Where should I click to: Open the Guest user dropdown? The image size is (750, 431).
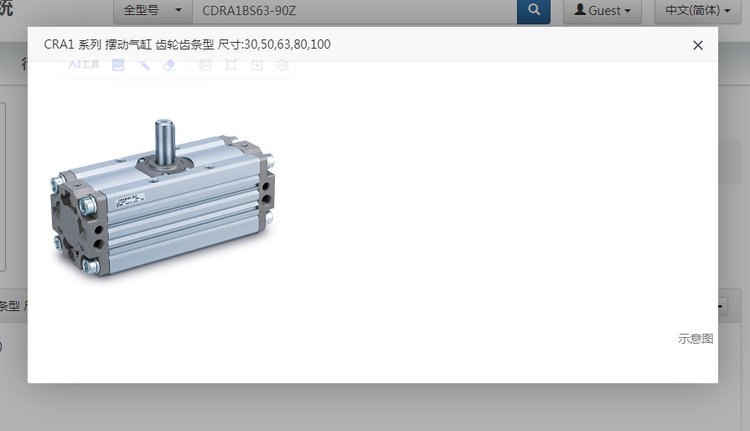[x=602, y=11]
